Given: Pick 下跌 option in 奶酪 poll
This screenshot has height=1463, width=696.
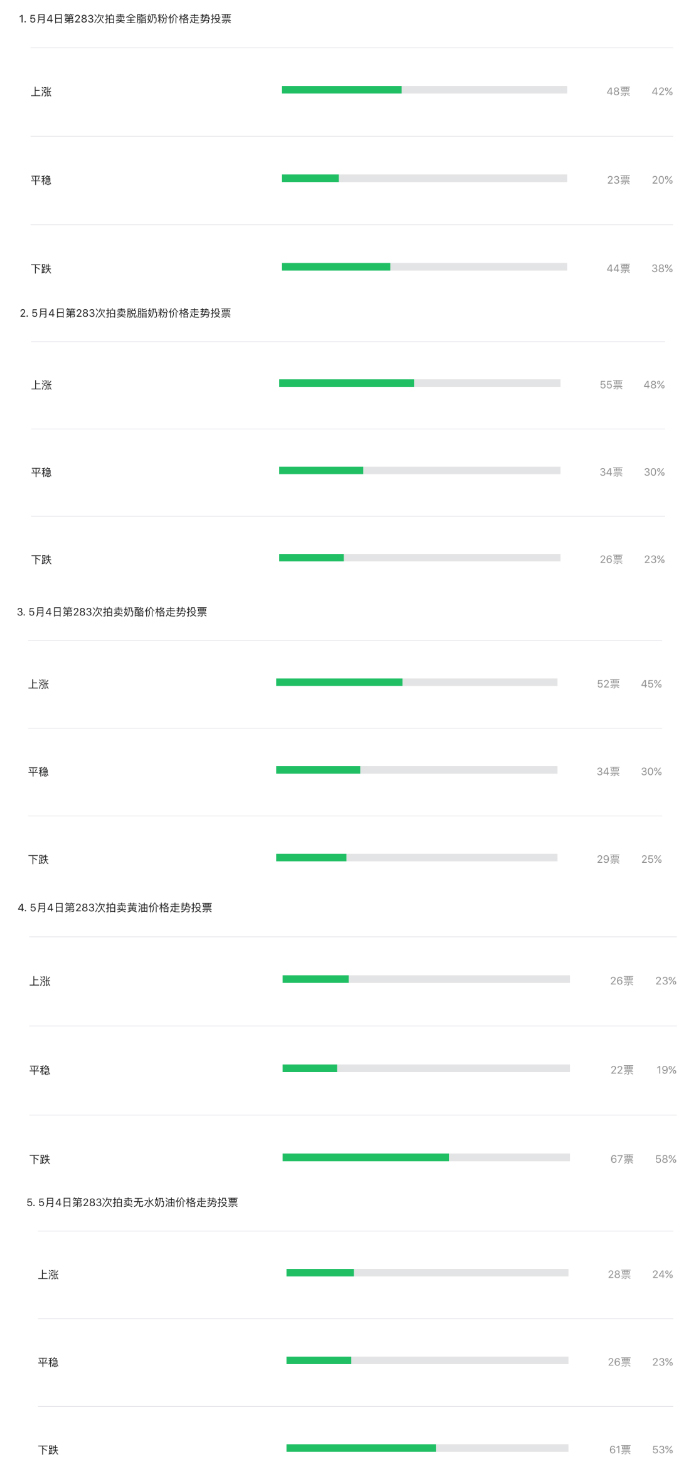Looking at the screenshot, I should coord(38,859).
